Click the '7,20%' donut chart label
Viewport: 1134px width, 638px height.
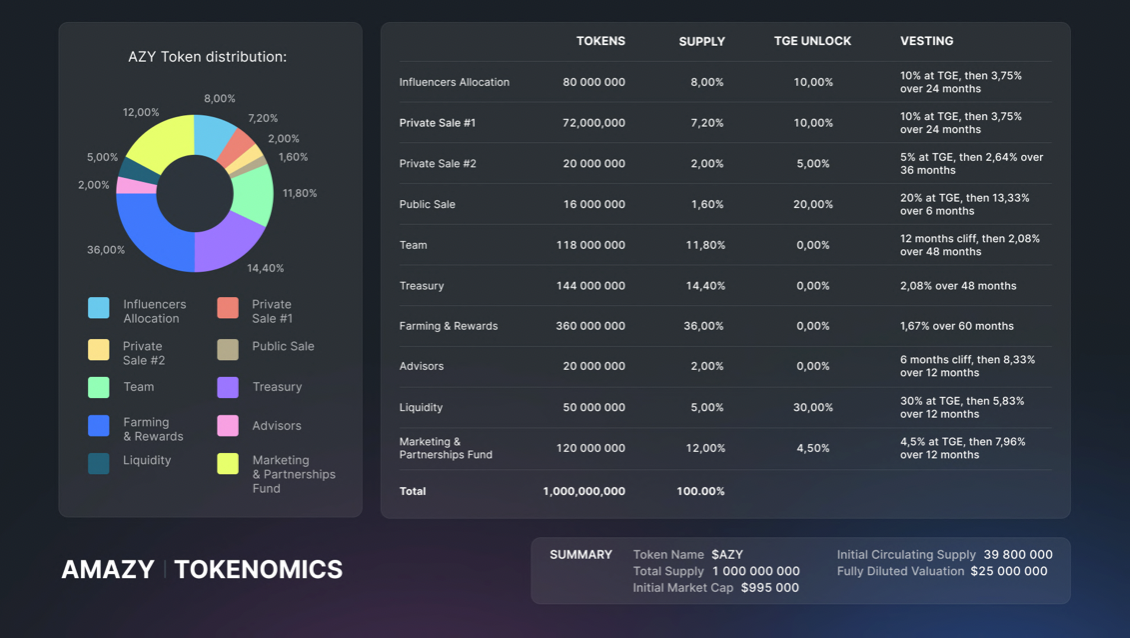point(263,118)
